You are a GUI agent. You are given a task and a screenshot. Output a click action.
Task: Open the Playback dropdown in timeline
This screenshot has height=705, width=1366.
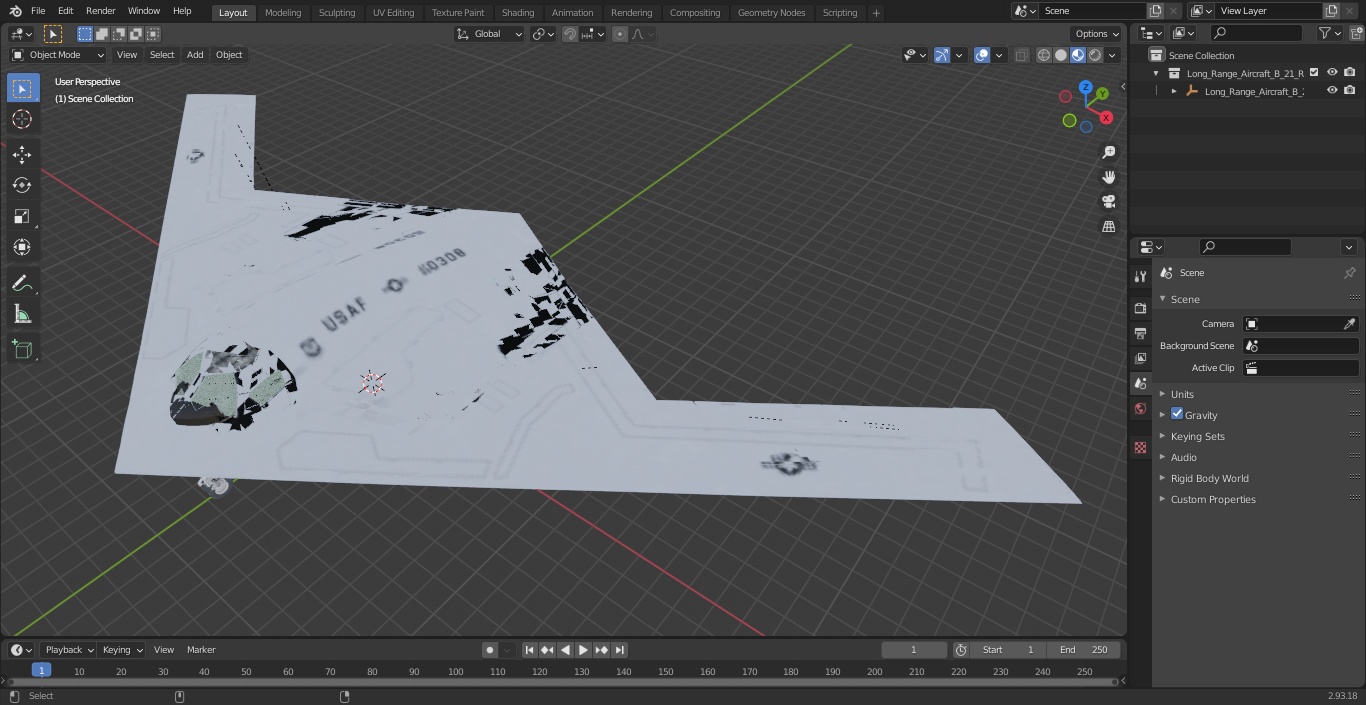68,650
